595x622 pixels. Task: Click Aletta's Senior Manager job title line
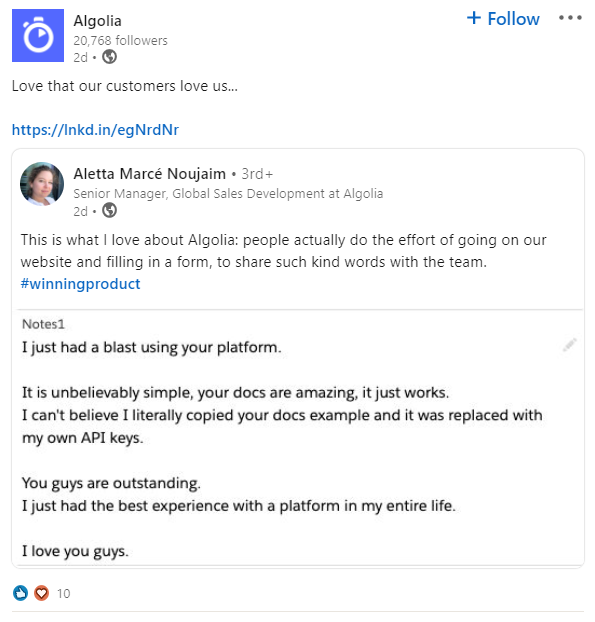coord(228,194)
